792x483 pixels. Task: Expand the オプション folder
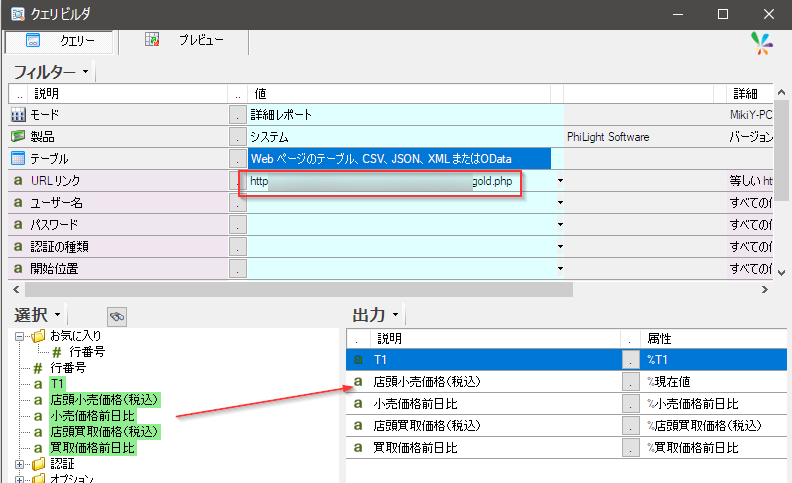tap(19, 479)
